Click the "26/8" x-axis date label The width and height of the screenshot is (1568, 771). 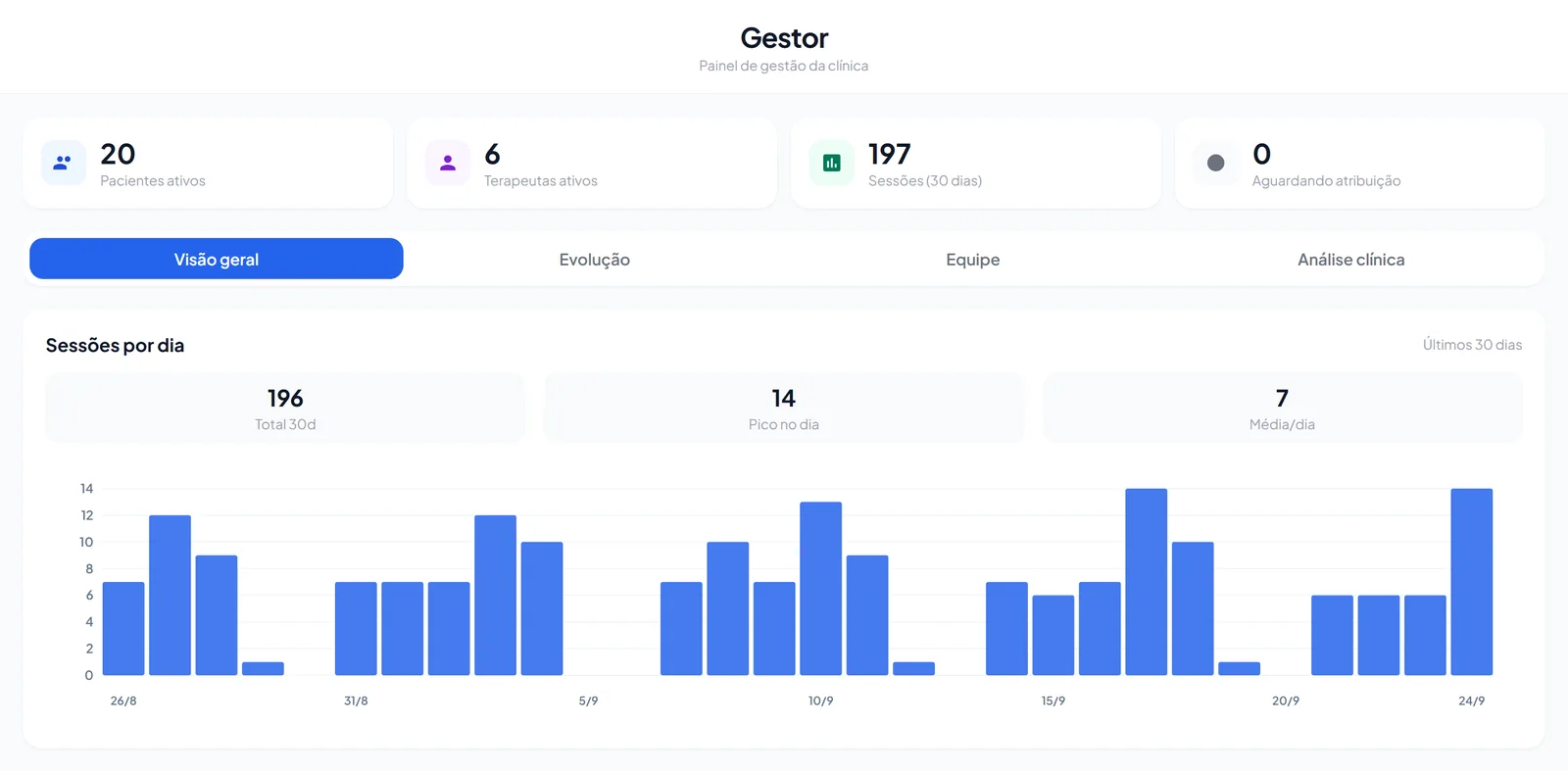click(x=123, y=701)
